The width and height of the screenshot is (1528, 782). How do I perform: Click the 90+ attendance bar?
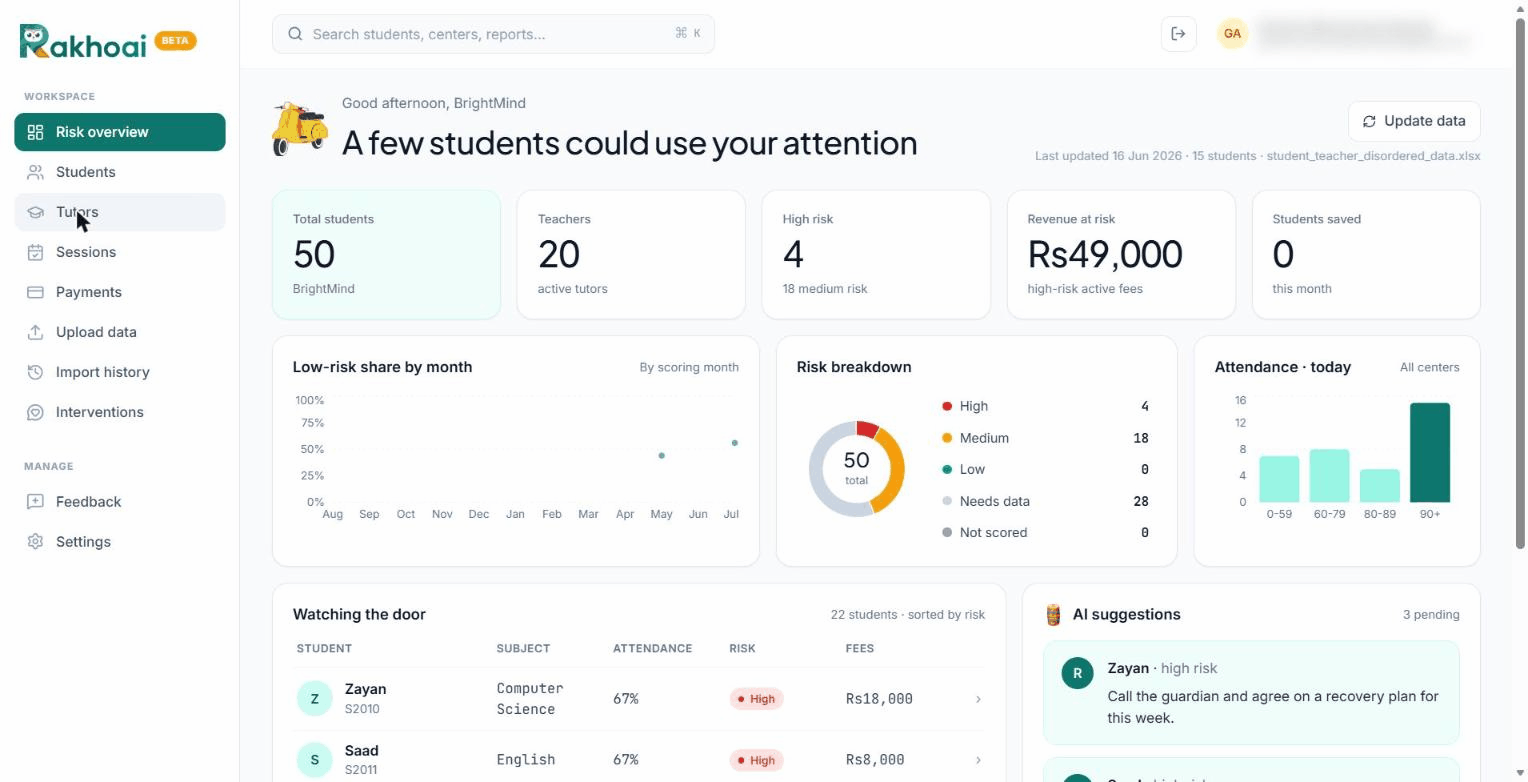[1430, 452]
